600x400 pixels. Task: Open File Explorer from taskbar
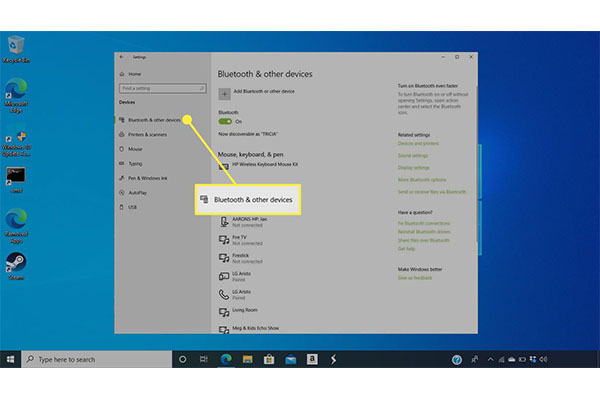point(248,359)
